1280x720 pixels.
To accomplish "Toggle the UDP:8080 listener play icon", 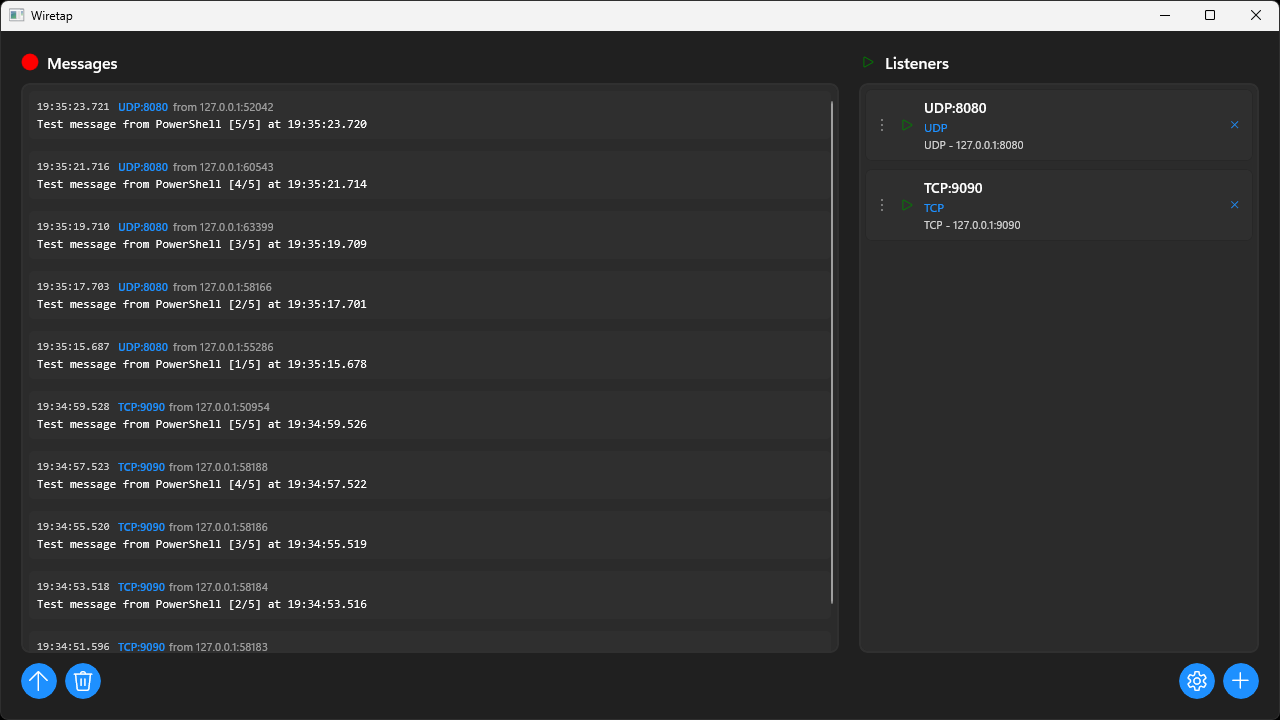I will point(907,125).
